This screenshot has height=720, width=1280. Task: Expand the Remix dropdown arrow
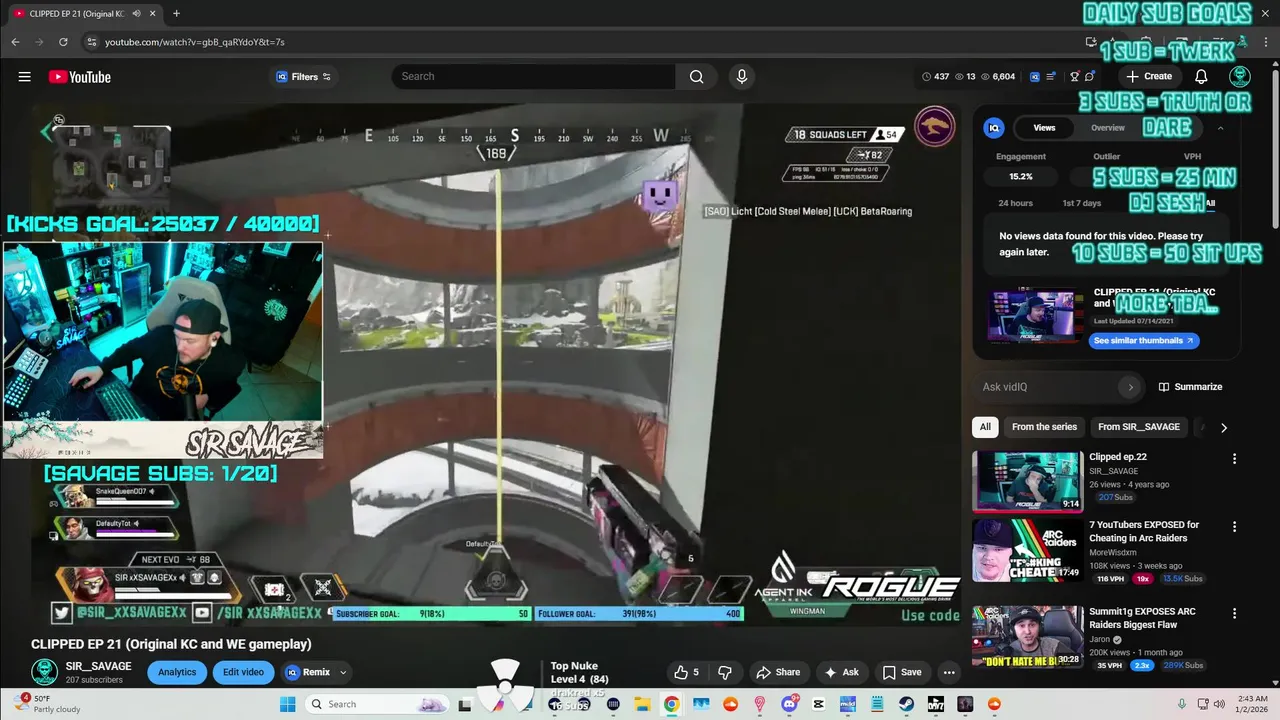pyautogui.click(x=343, y=672)
